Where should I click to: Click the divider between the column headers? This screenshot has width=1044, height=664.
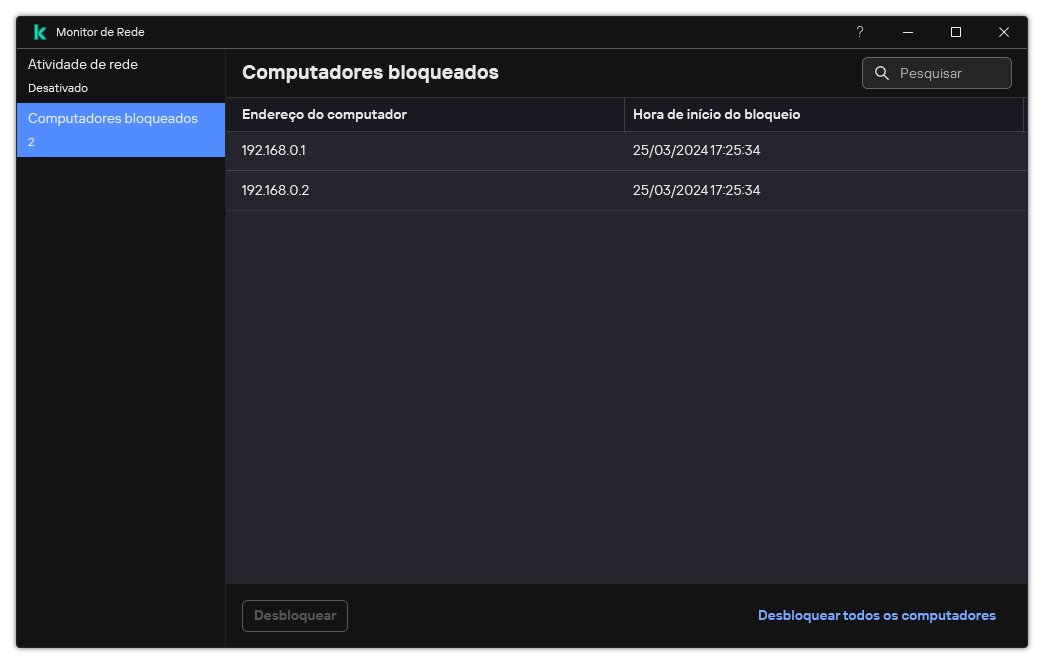624,114
